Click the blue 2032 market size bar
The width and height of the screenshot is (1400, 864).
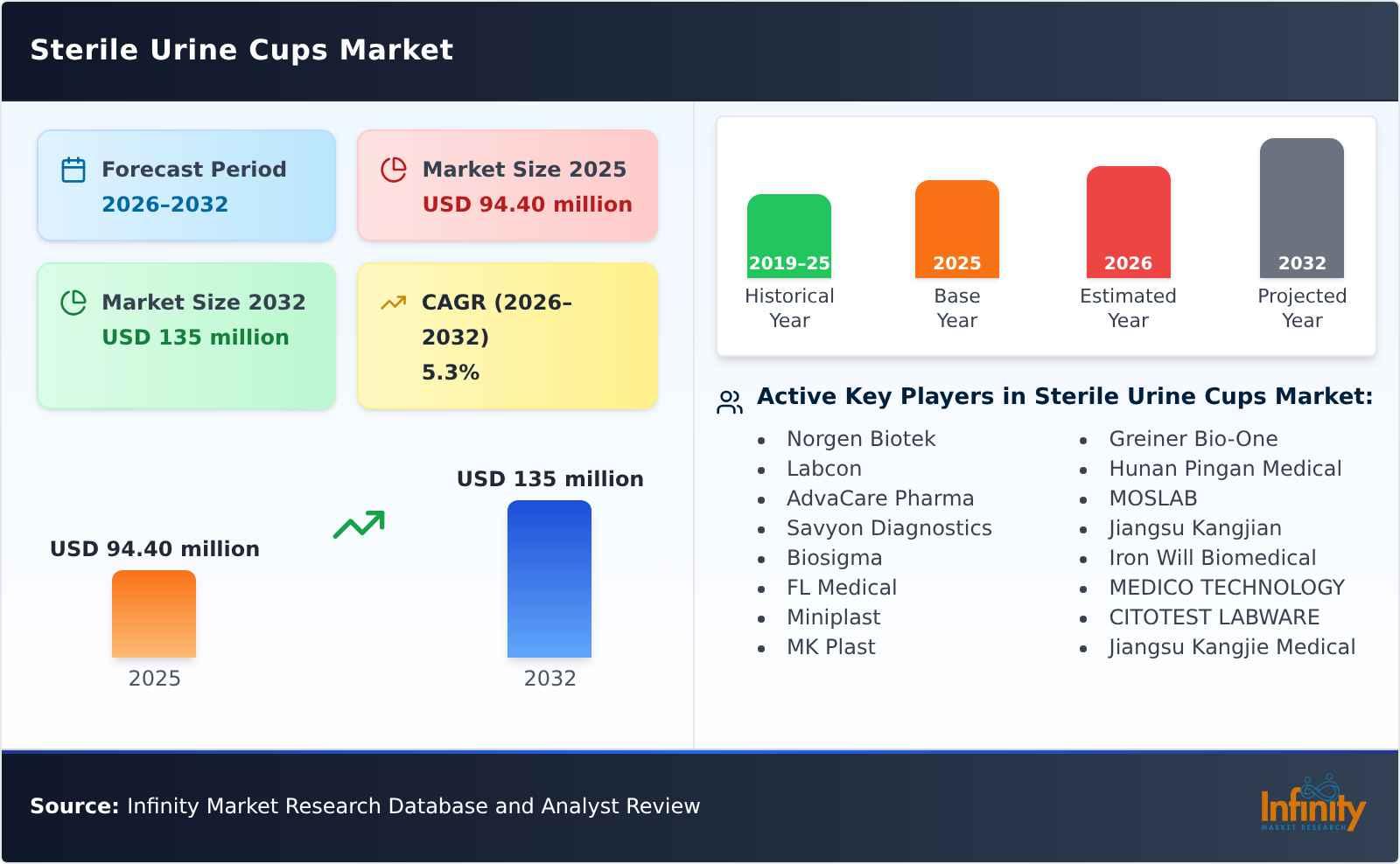[549, 579]
